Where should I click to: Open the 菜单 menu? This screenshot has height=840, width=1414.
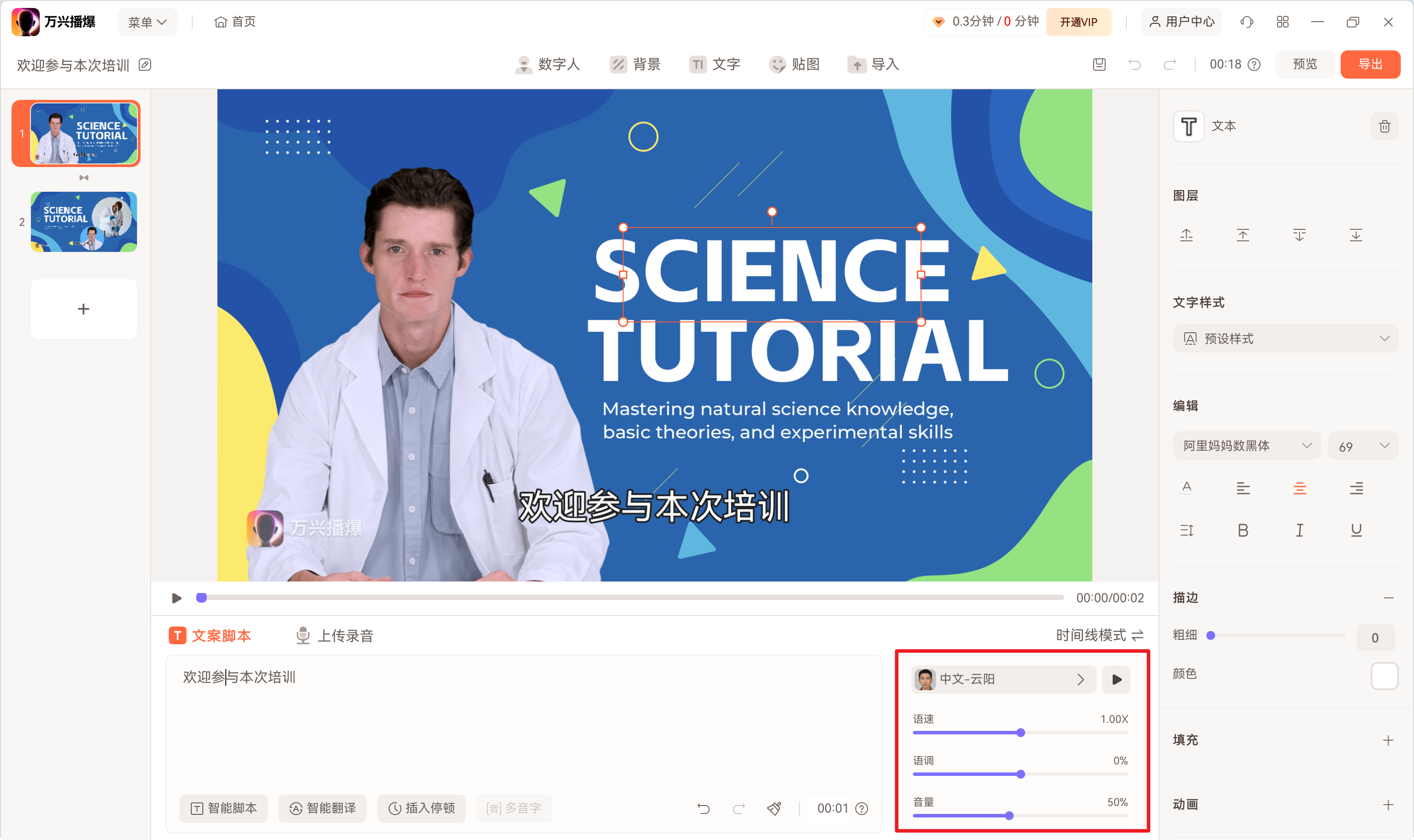147,22
